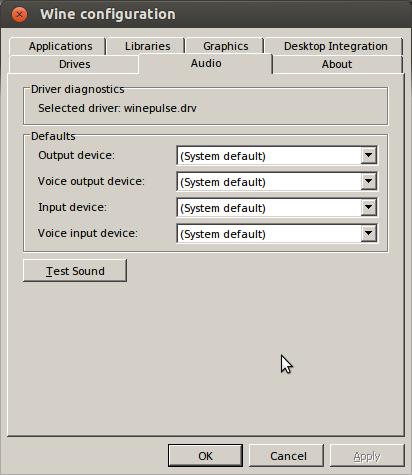Select the Desktop Integration tab
The width and height of the screenshot is (412, 475).
click(334, 46)
